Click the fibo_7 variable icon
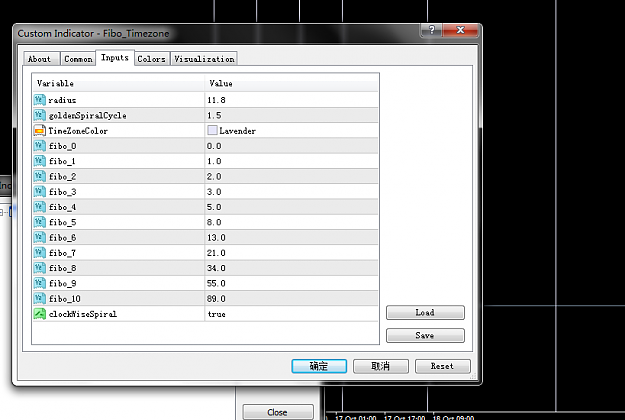This screenshot has height=420, width=625. pos(39,253)
